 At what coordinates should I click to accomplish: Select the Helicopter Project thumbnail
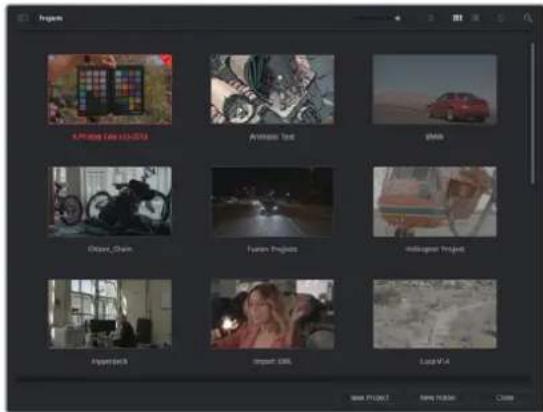pos(435,202)
